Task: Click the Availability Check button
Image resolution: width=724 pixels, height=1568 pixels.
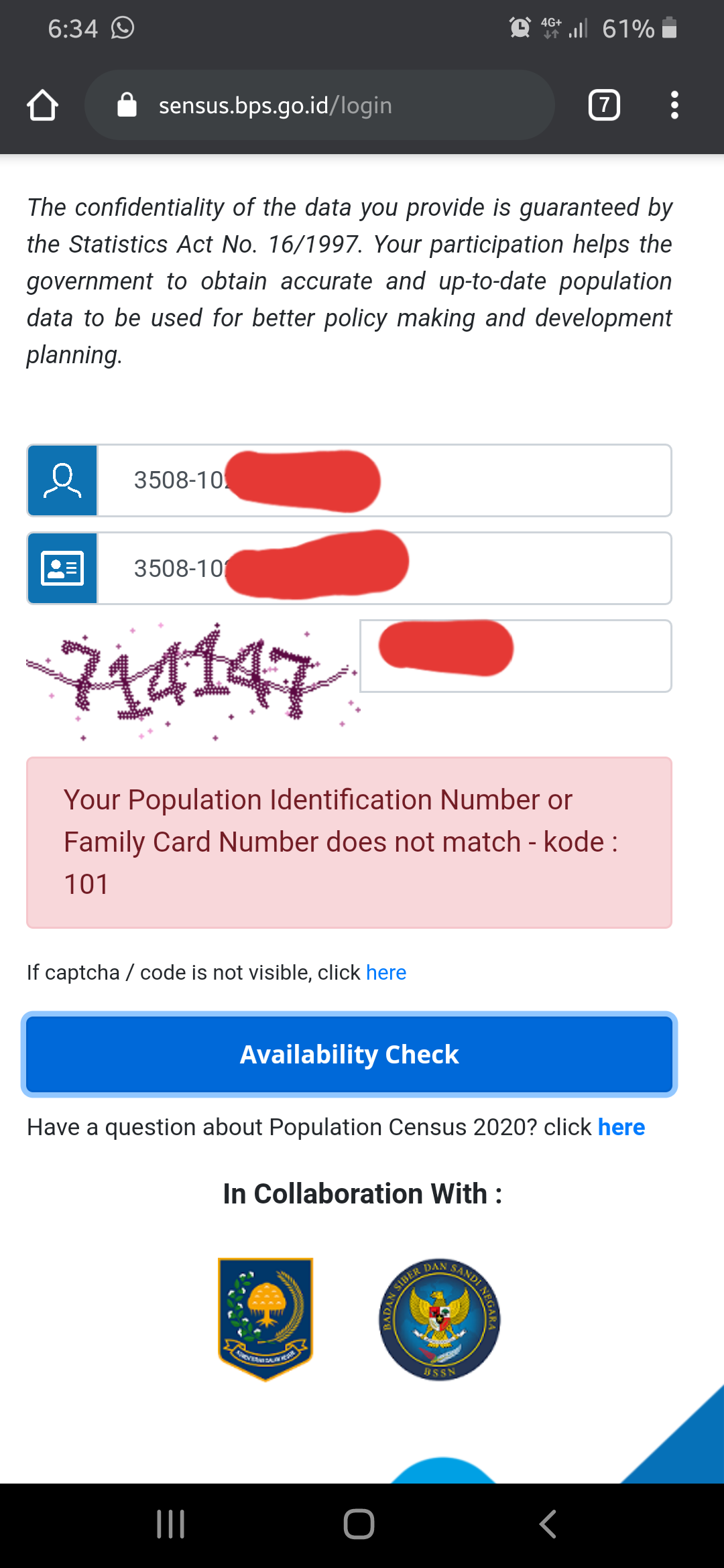Action: (349, 1055)
